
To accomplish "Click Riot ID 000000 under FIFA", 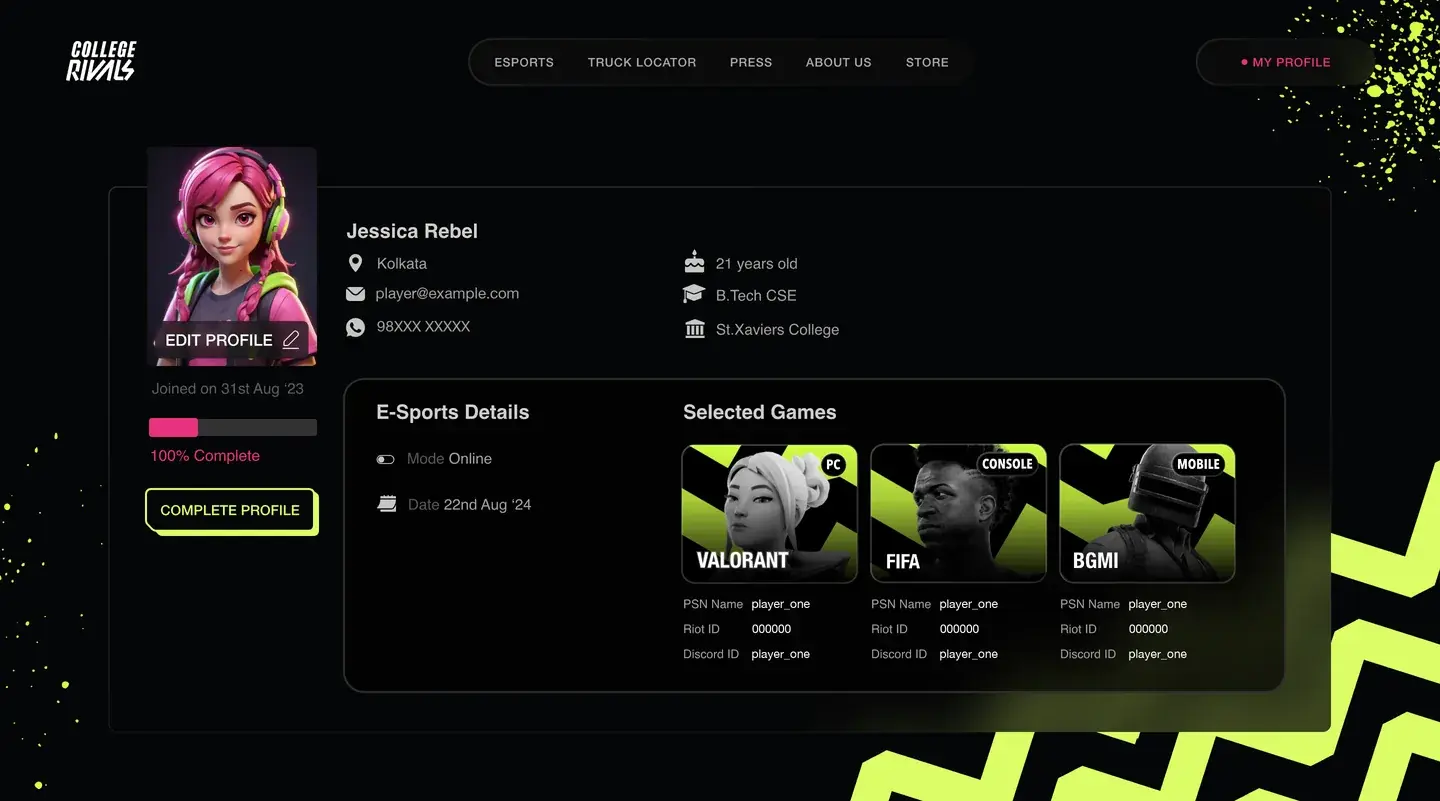I will [959, 629].
